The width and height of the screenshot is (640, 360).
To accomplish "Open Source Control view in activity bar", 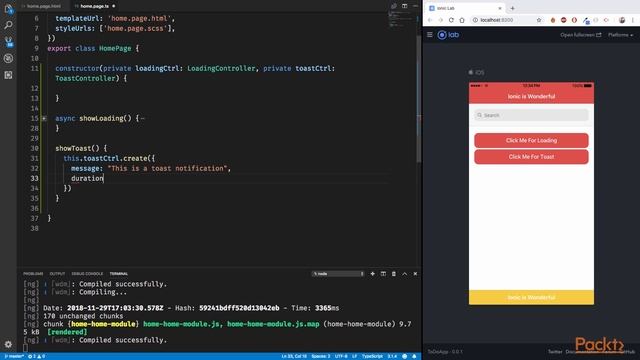I will [x=8, y=42].
